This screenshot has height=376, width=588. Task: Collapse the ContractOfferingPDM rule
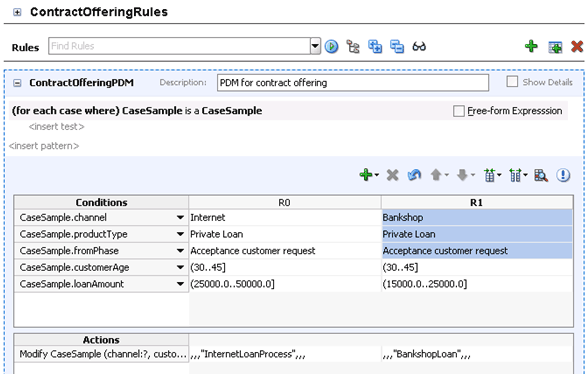click(17, 83)
